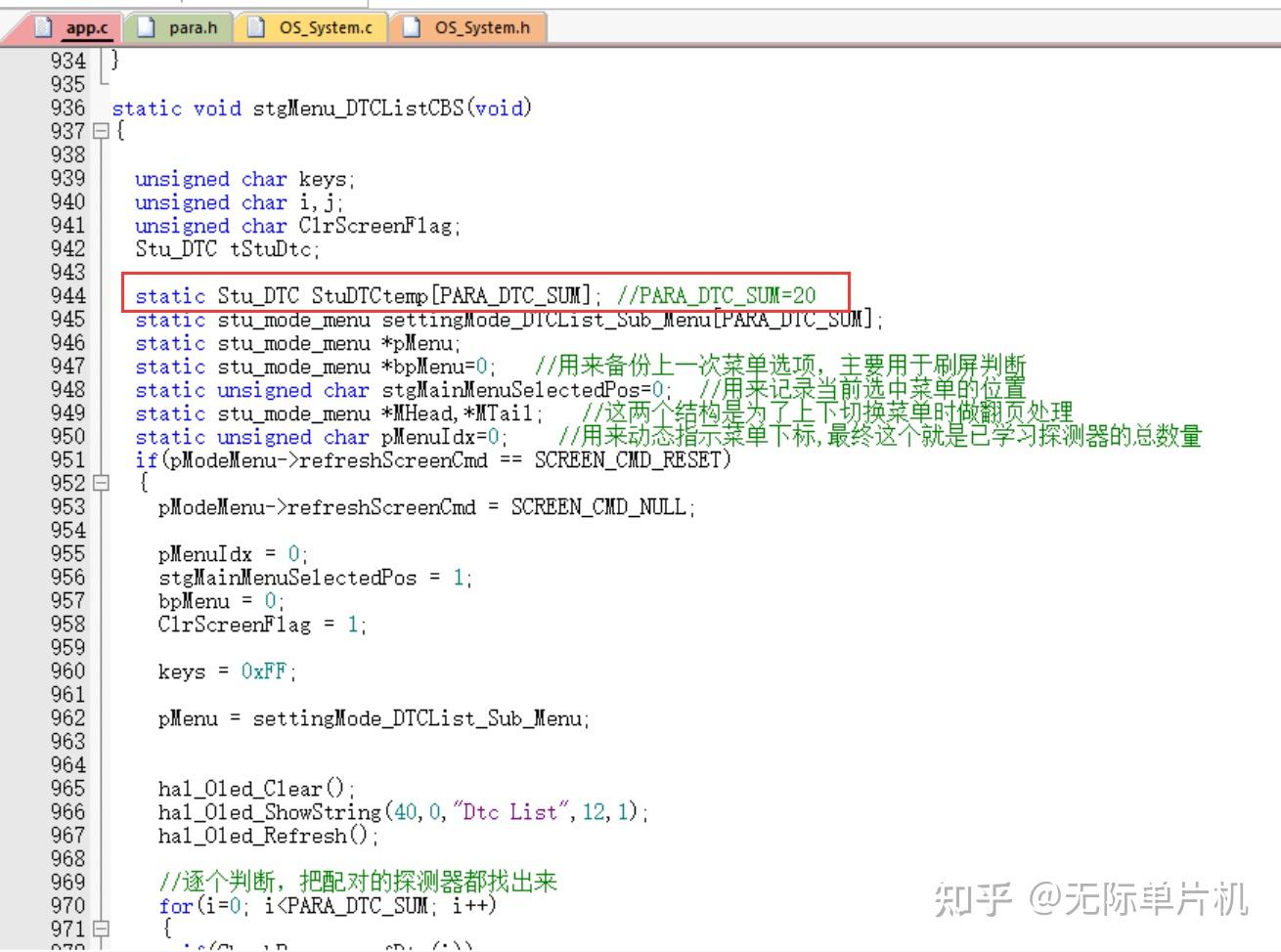The width and height of the screenshot is (1281, 952).
Task: Click the SCREEN_CMD_NULL constant
Action: tap(598, 506)
